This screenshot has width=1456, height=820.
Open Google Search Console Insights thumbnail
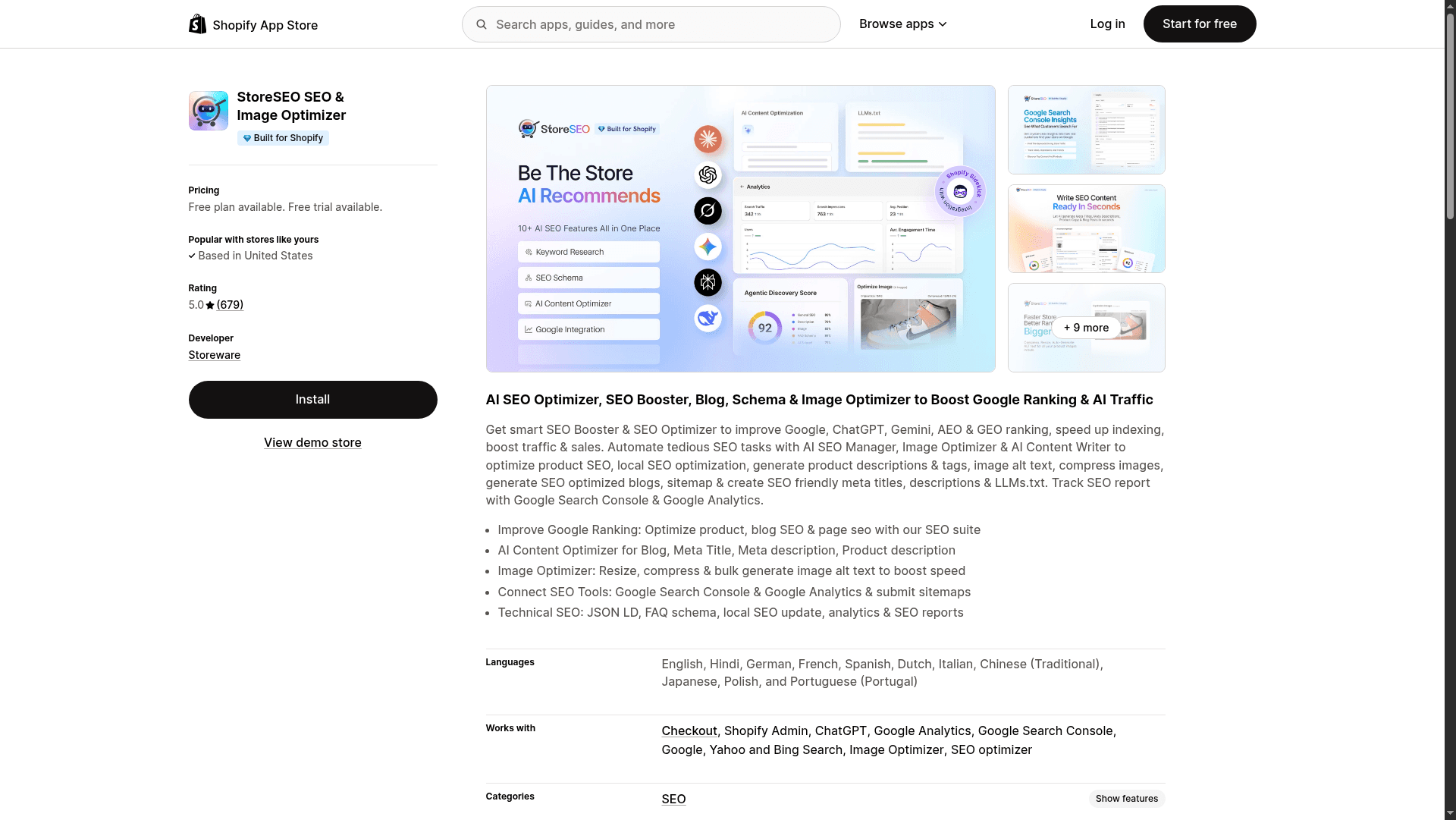coord(1086,130)
